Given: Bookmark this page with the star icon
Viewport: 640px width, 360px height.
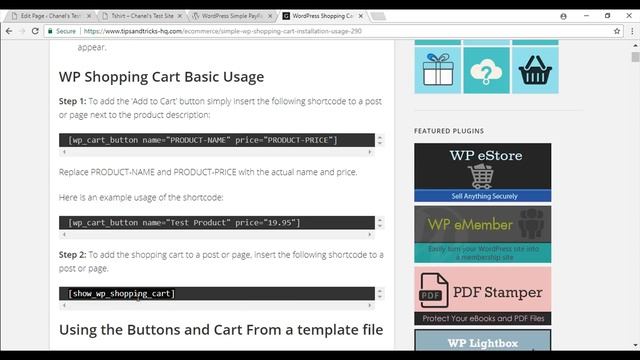Looking at the screenshot, I should click(x=617, y=31).
